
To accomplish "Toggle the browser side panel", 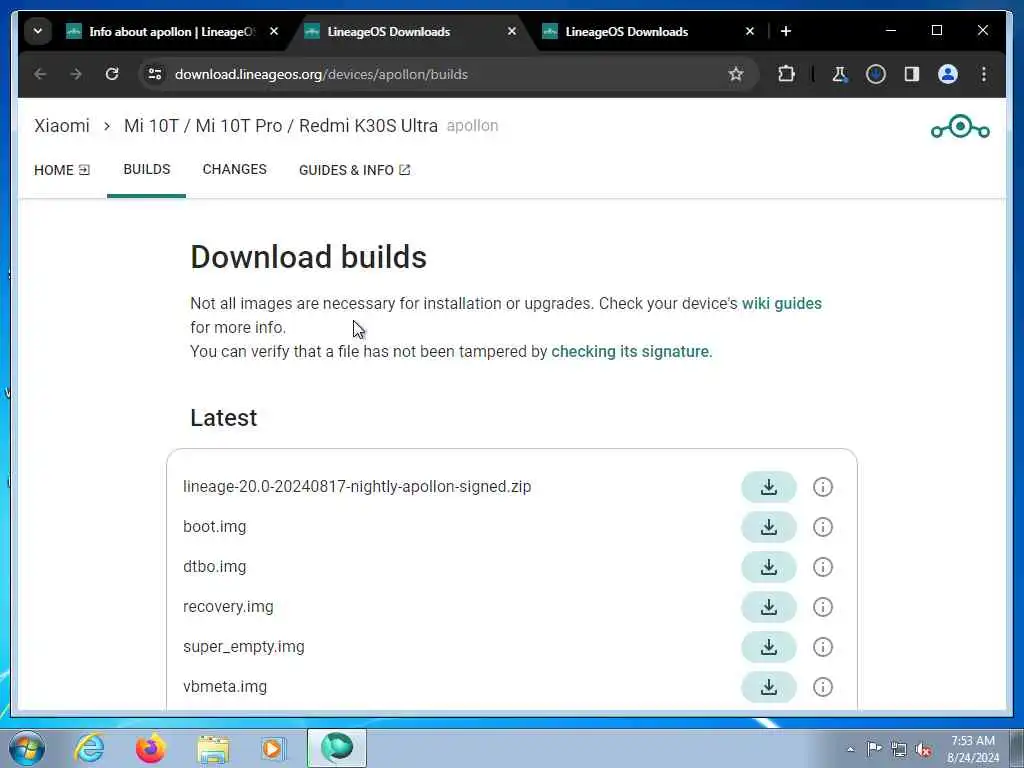I will pyautogui.click(x=912, y=74).
